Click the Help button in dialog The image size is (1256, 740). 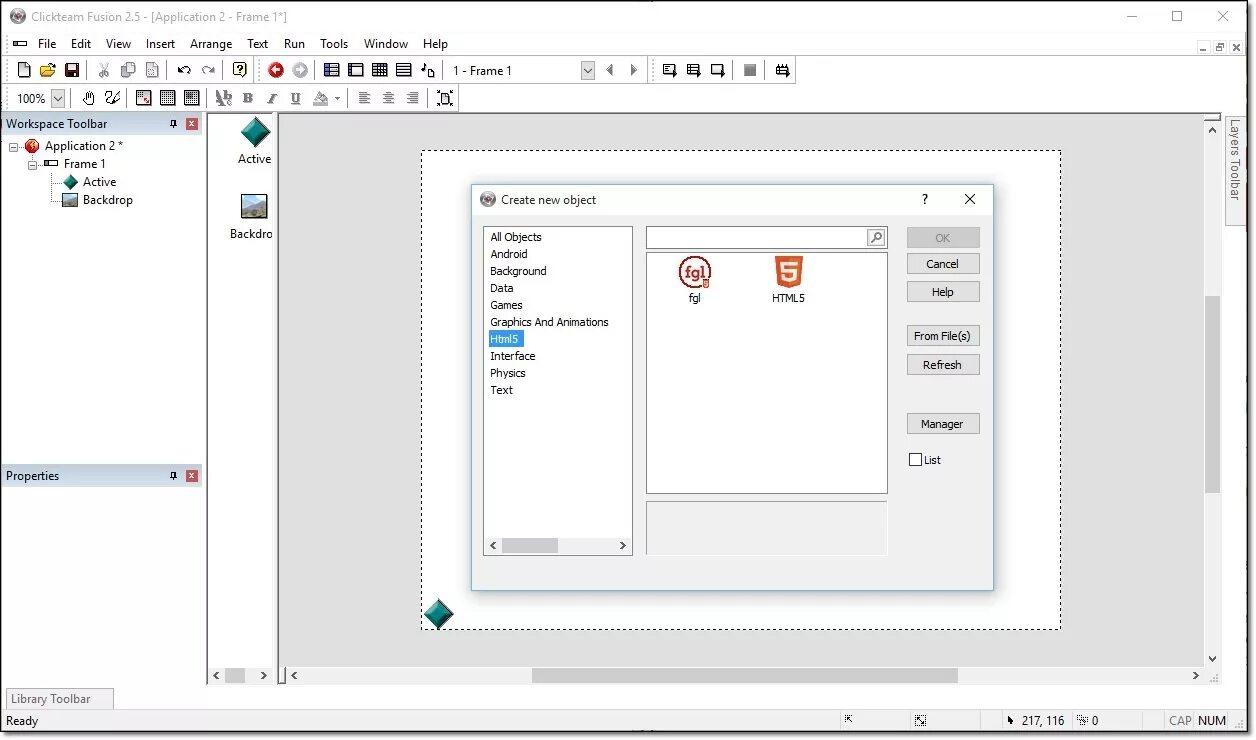[943, 292]
